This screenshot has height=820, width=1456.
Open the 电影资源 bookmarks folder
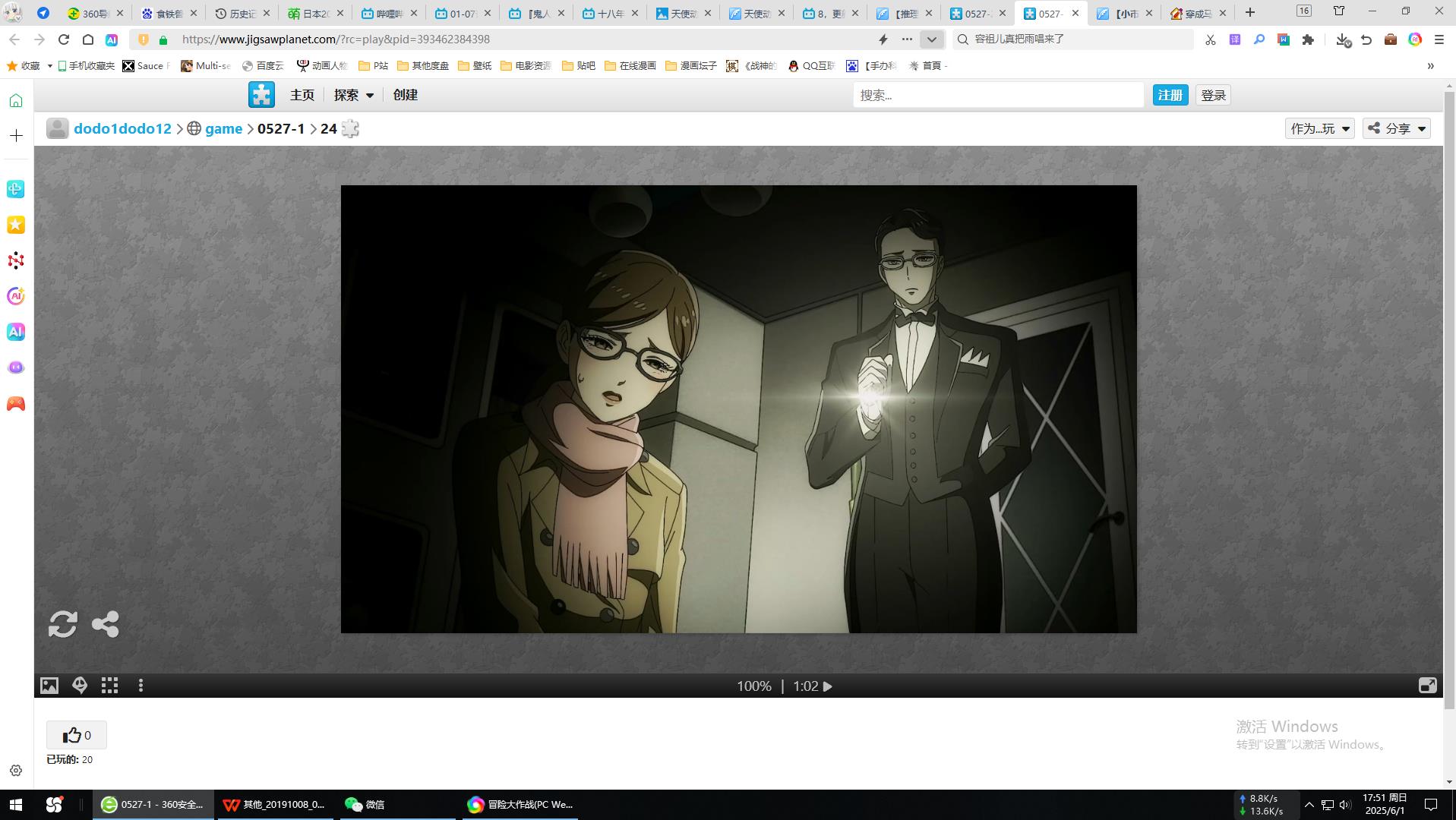pos(526,66)
